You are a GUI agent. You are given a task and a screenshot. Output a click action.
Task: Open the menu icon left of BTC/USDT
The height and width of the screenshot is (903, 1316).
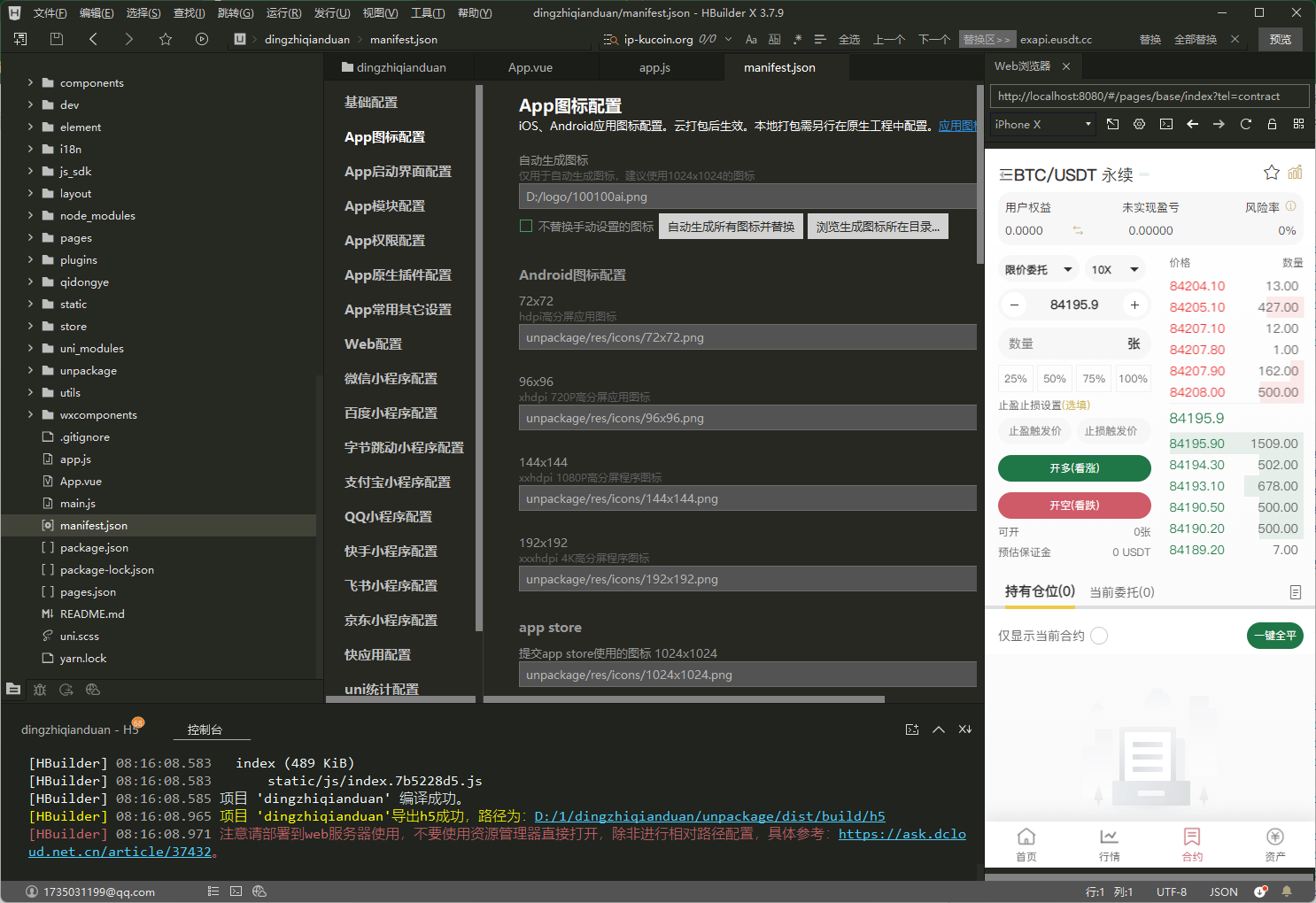pos(1005,175)
